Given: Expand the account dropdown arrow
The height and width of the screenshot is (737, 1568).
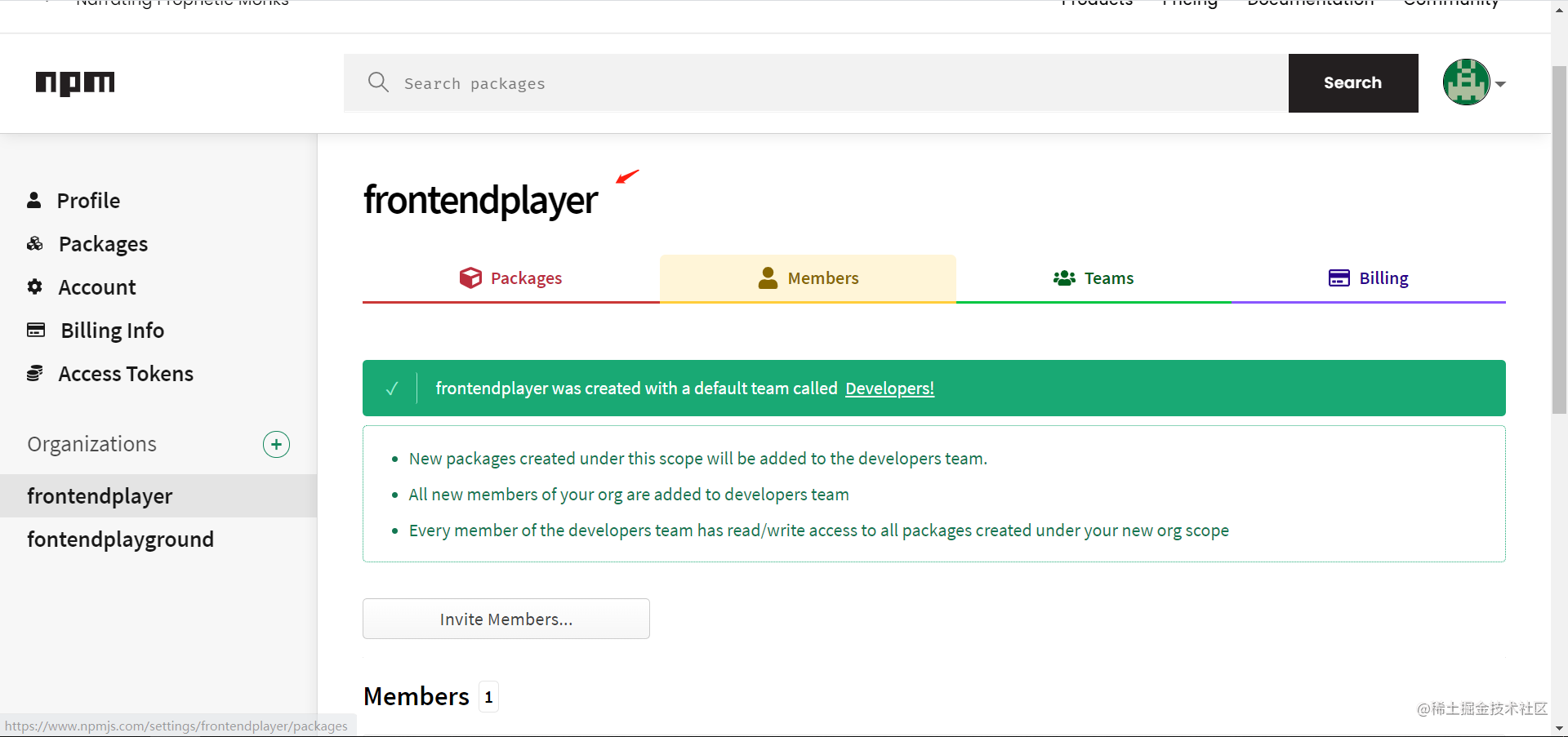Looking at the screenshot, I should pos(1500,84).
